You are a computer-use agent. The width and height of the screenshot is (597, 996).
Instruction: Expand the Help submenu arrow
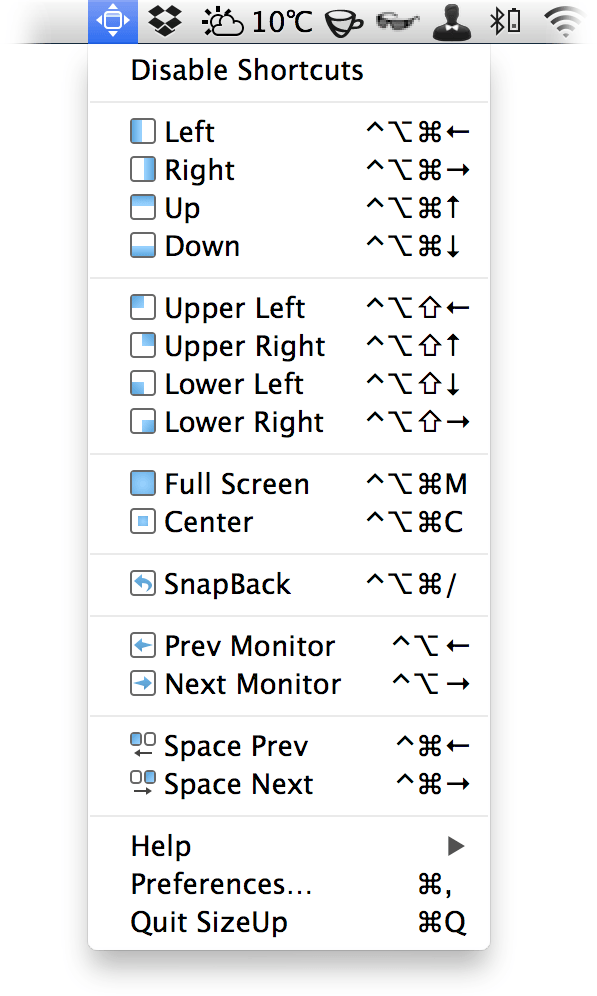click(x=456, y=846)
